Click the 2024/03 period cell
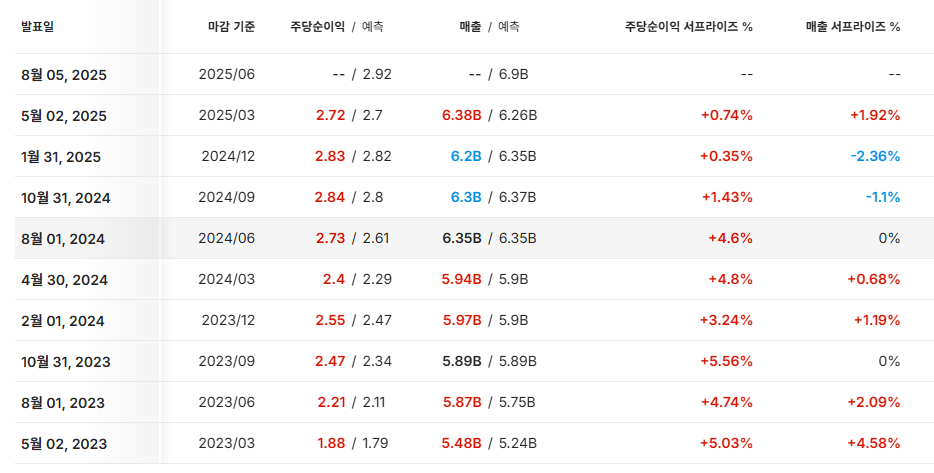Viewport: 934px width, 473px height. (226, 279)
